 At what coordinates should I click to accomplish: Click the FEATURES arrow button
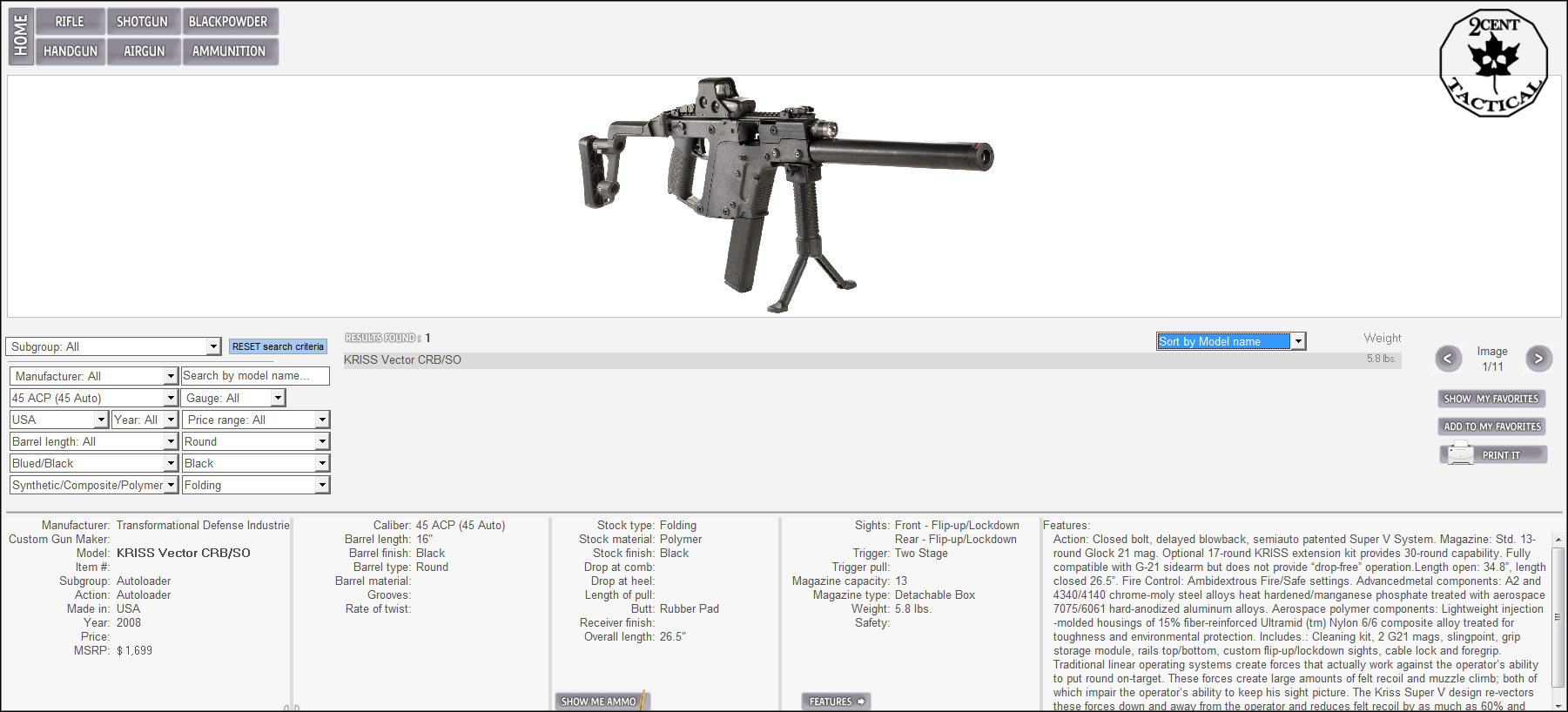pos(836,702)
